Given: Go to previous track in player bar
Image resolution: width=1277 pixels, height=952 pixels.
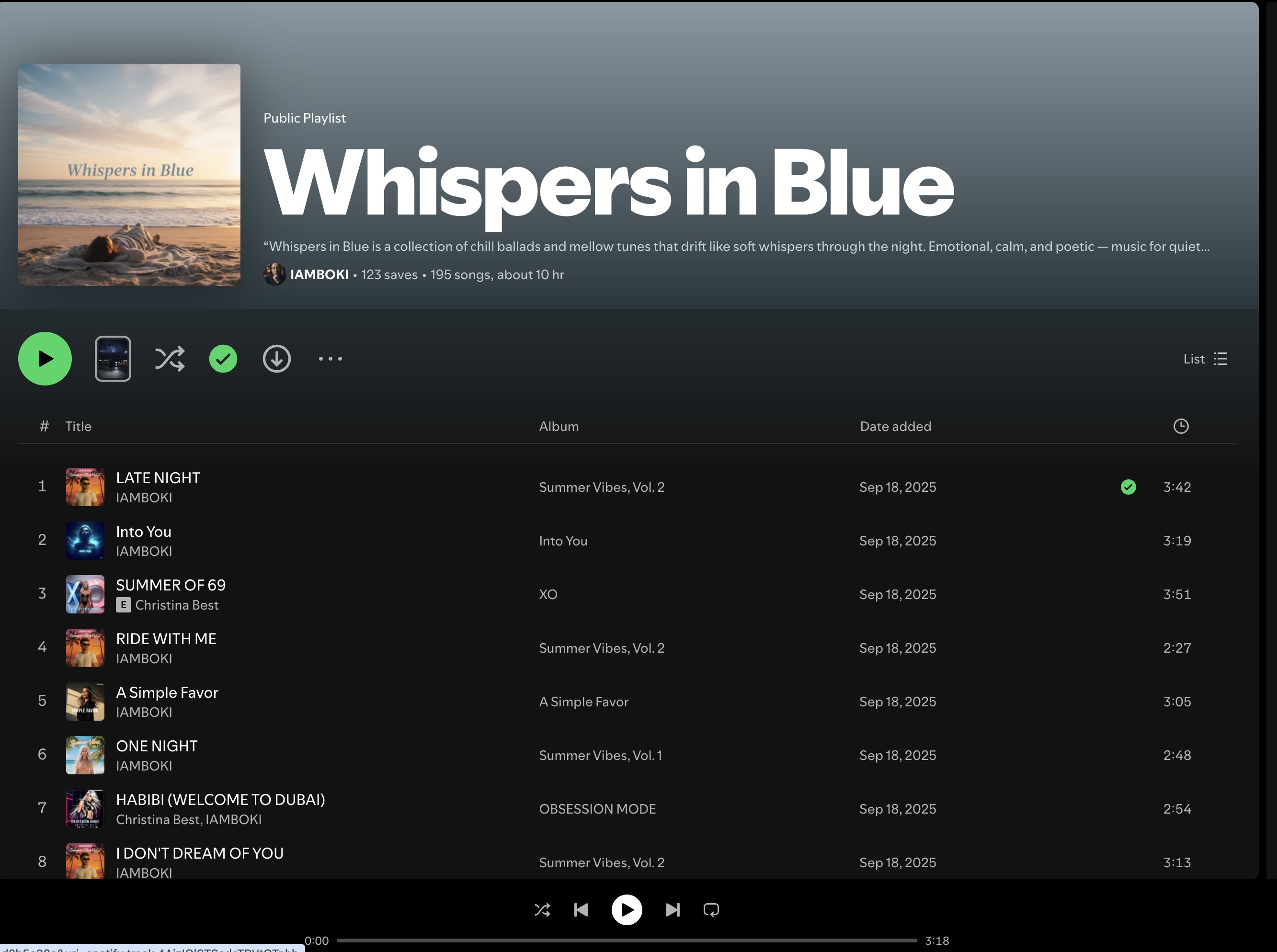Looking at the screenshot, I should pos(581,910).
